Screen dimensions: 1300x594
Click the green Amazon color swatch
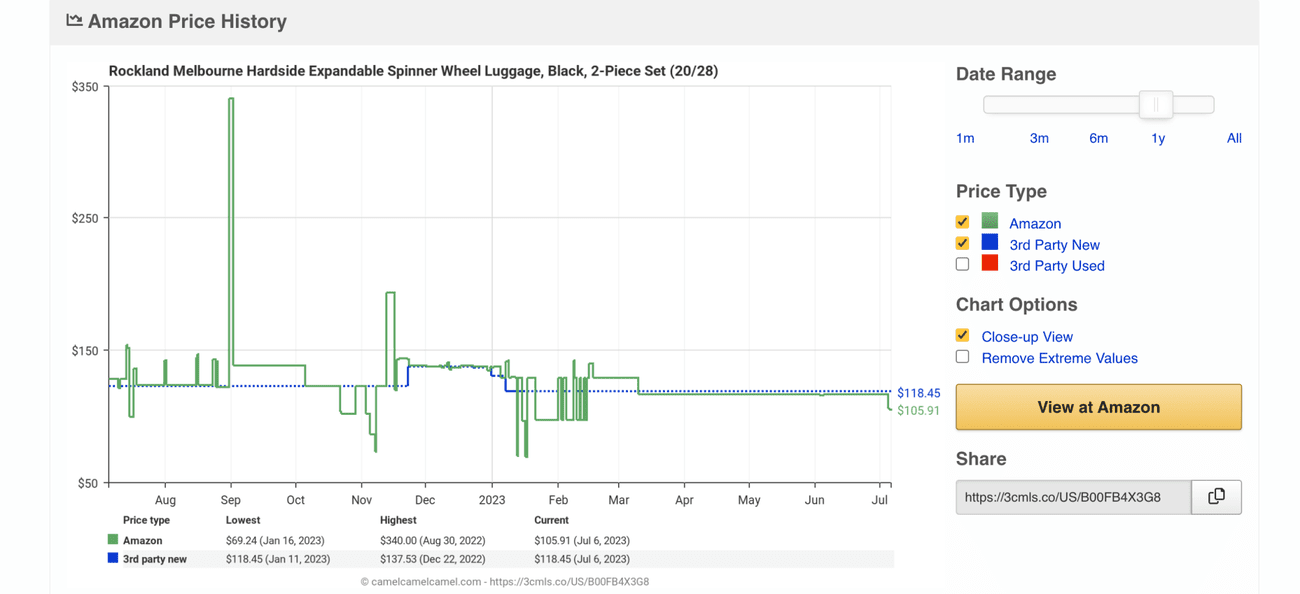coord(990,222)
